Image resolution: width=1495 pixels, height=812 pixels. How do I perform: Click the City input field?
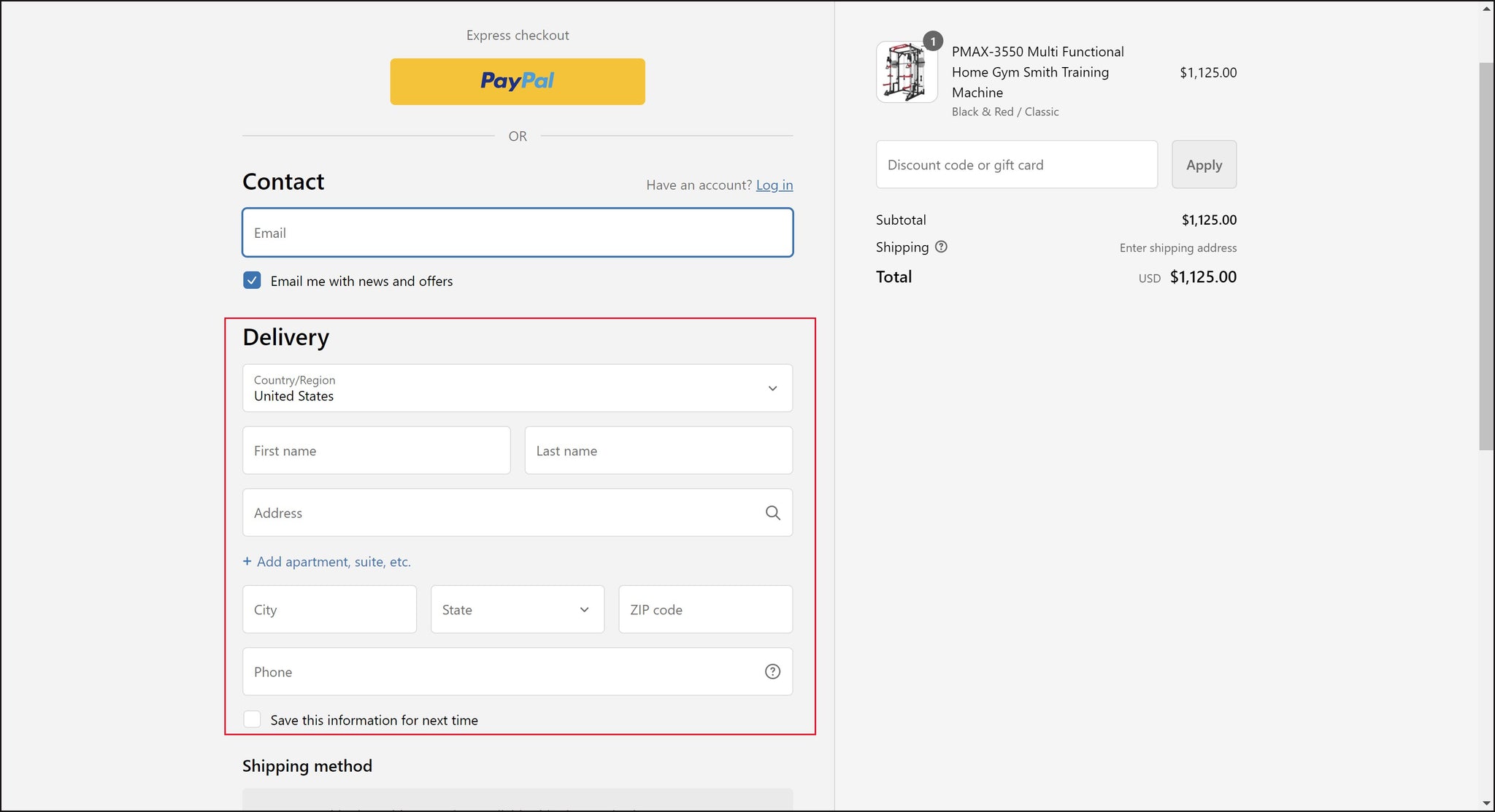pos(329,609)
